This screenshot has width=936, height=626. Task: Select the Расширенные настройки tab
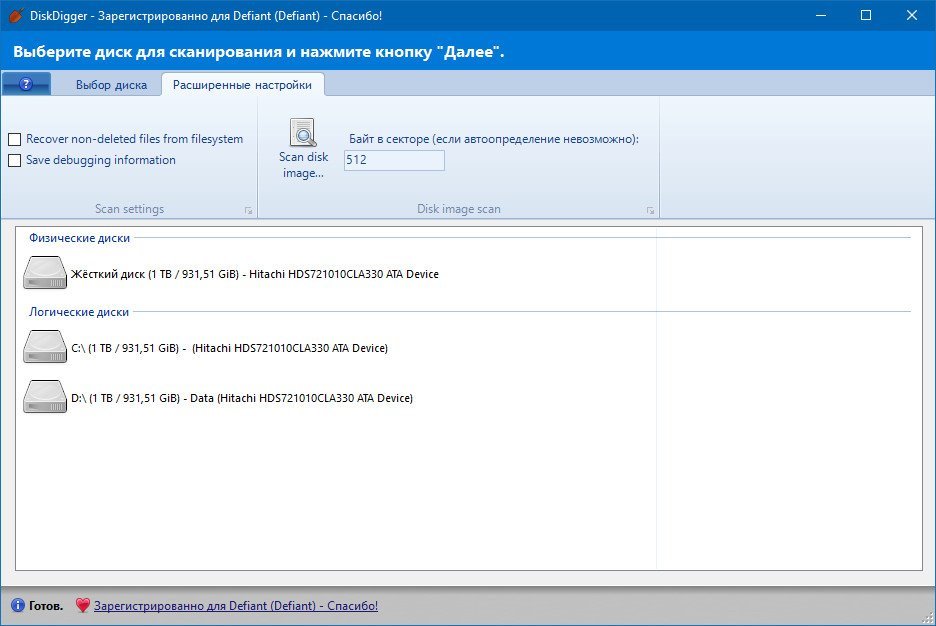coord(242,85)
